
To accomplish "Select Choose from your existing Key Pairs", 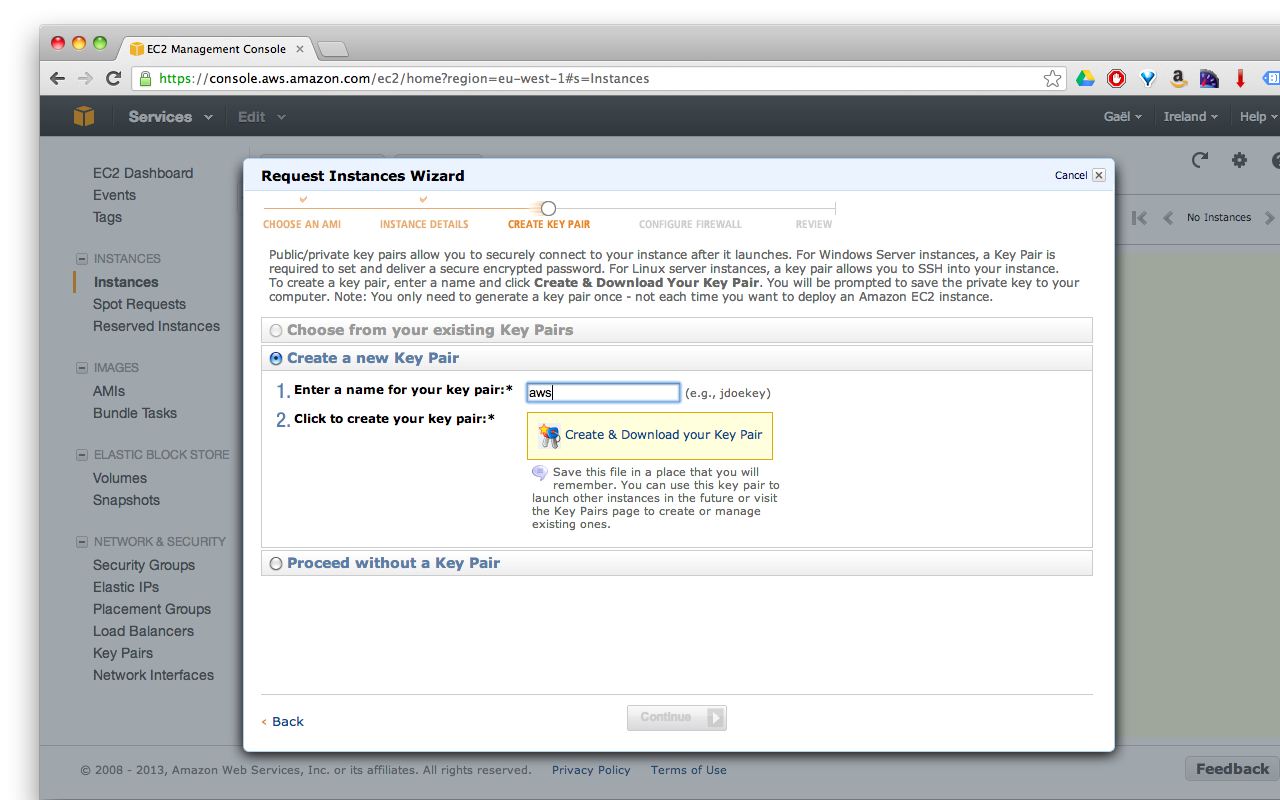I will pos(275,330).
